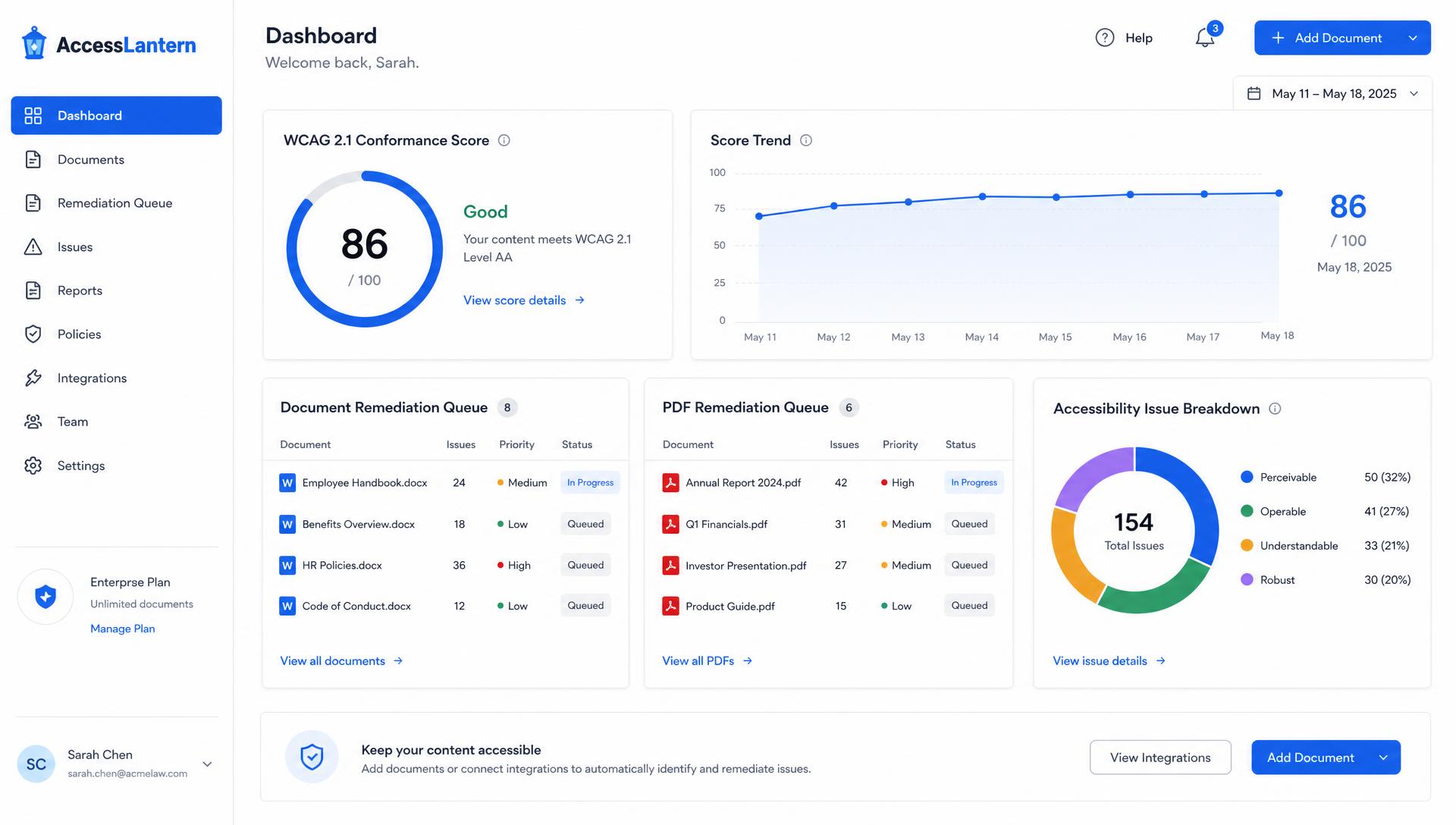
Task: Click the Understandable orange legend dot
Action: (1247, 545)
